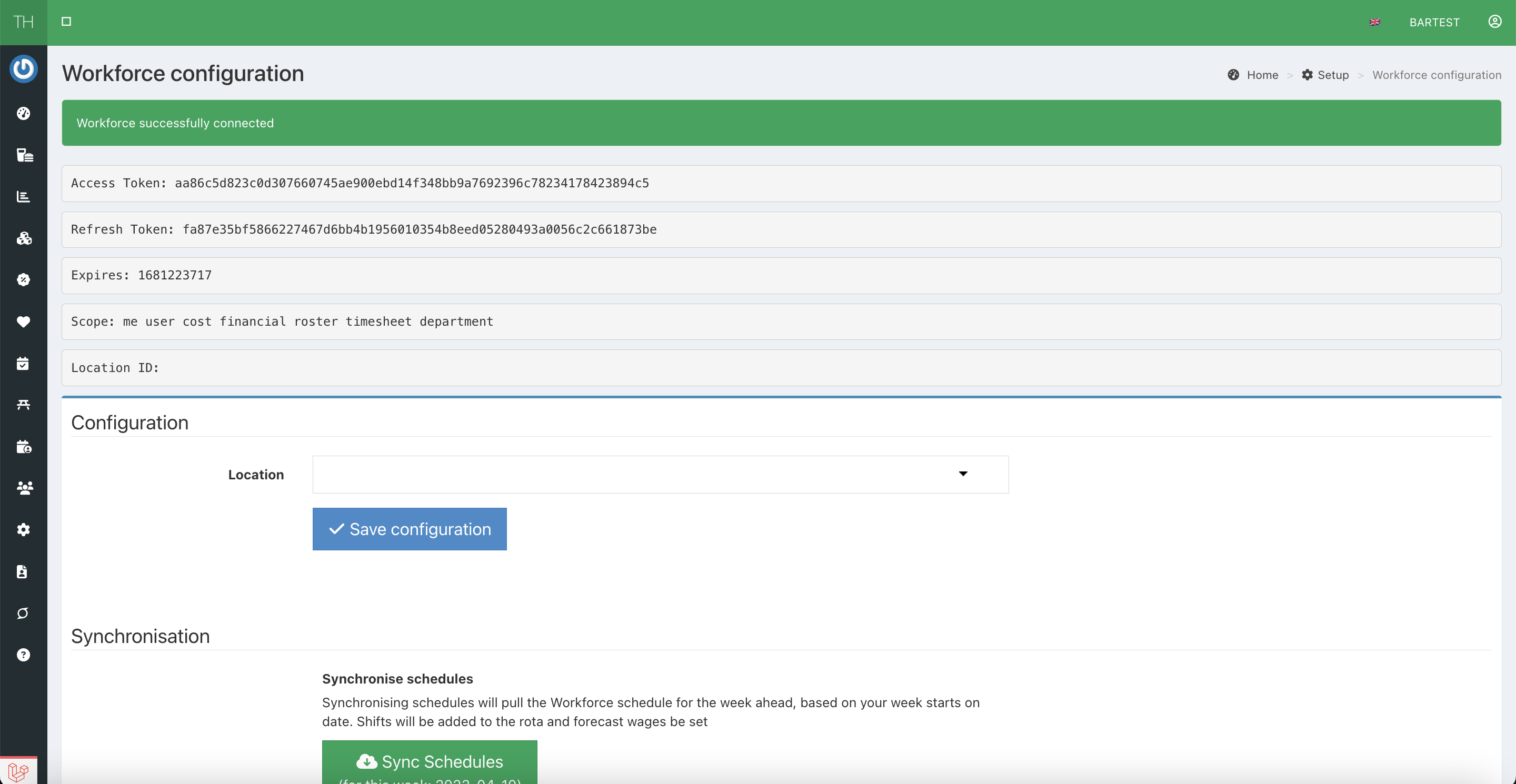The width and height of the screenshot is (1516, 784).
Task: Click the picnic table sidebar icon
Action: click(x=24, y=405)
